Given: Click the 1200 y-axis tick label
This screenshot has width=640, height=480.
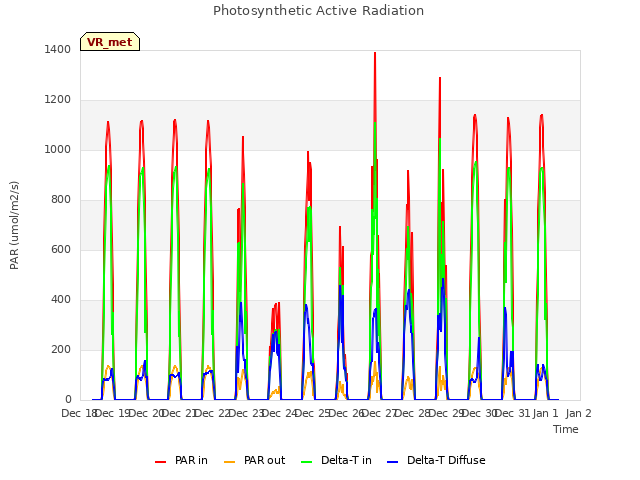Looking at the screenshot, I should (x=58, y=100).
